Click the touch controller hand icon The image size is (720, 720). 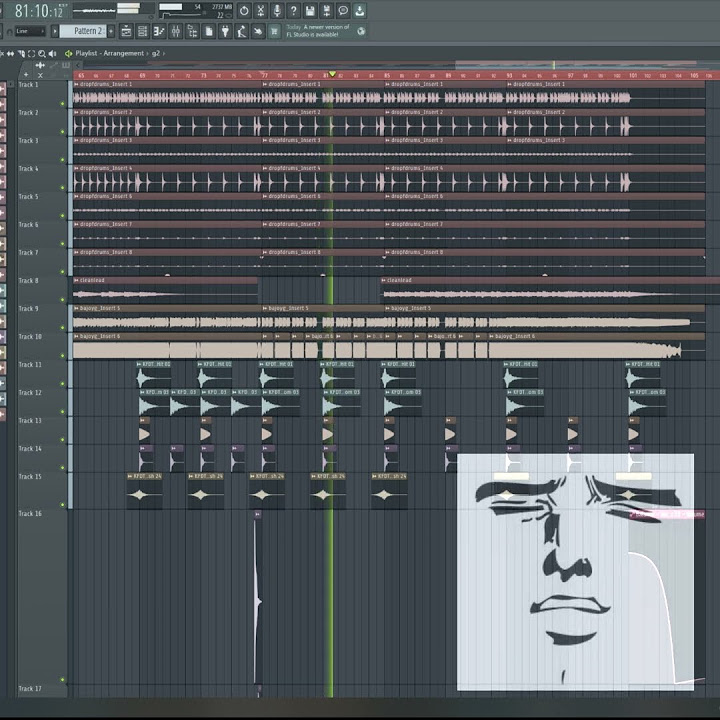(x=258, y=31)
